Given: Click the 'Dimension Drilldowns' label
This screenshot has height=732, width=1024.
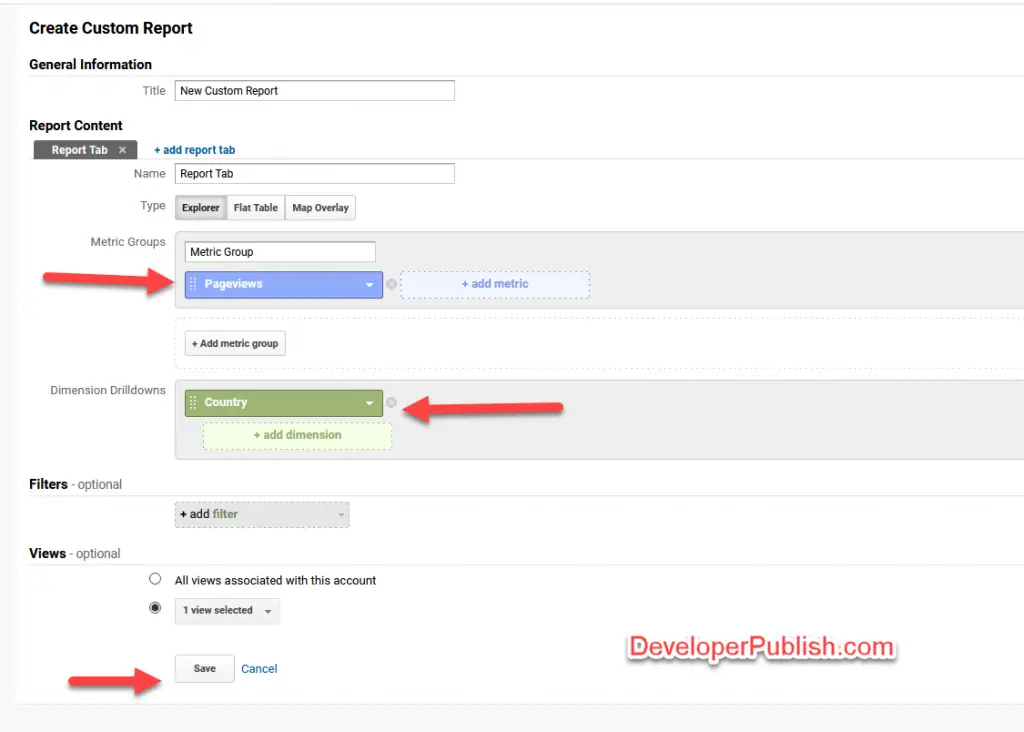Looking at the screenshot, I should [x=108, y=390].
